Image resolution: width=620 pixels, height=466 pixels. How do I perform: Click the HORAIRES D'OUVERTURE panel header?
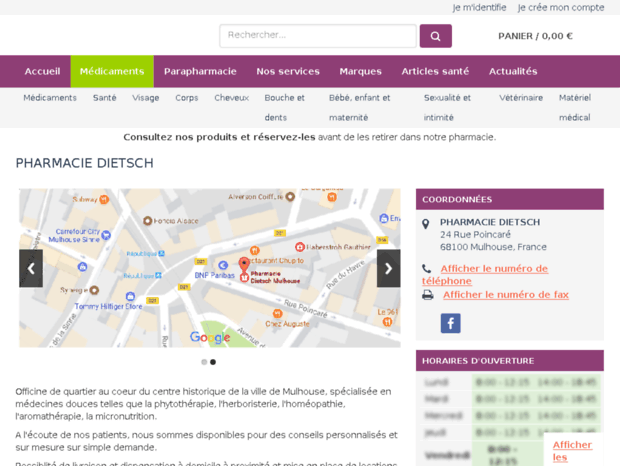click(510, 360)
